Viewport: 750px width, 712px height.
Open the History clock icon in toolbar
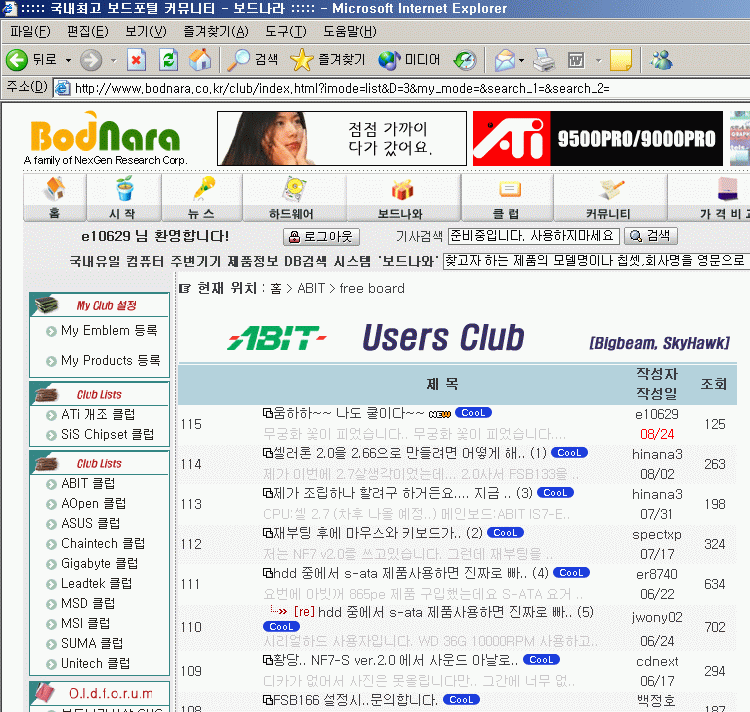(x=465, y=60)
